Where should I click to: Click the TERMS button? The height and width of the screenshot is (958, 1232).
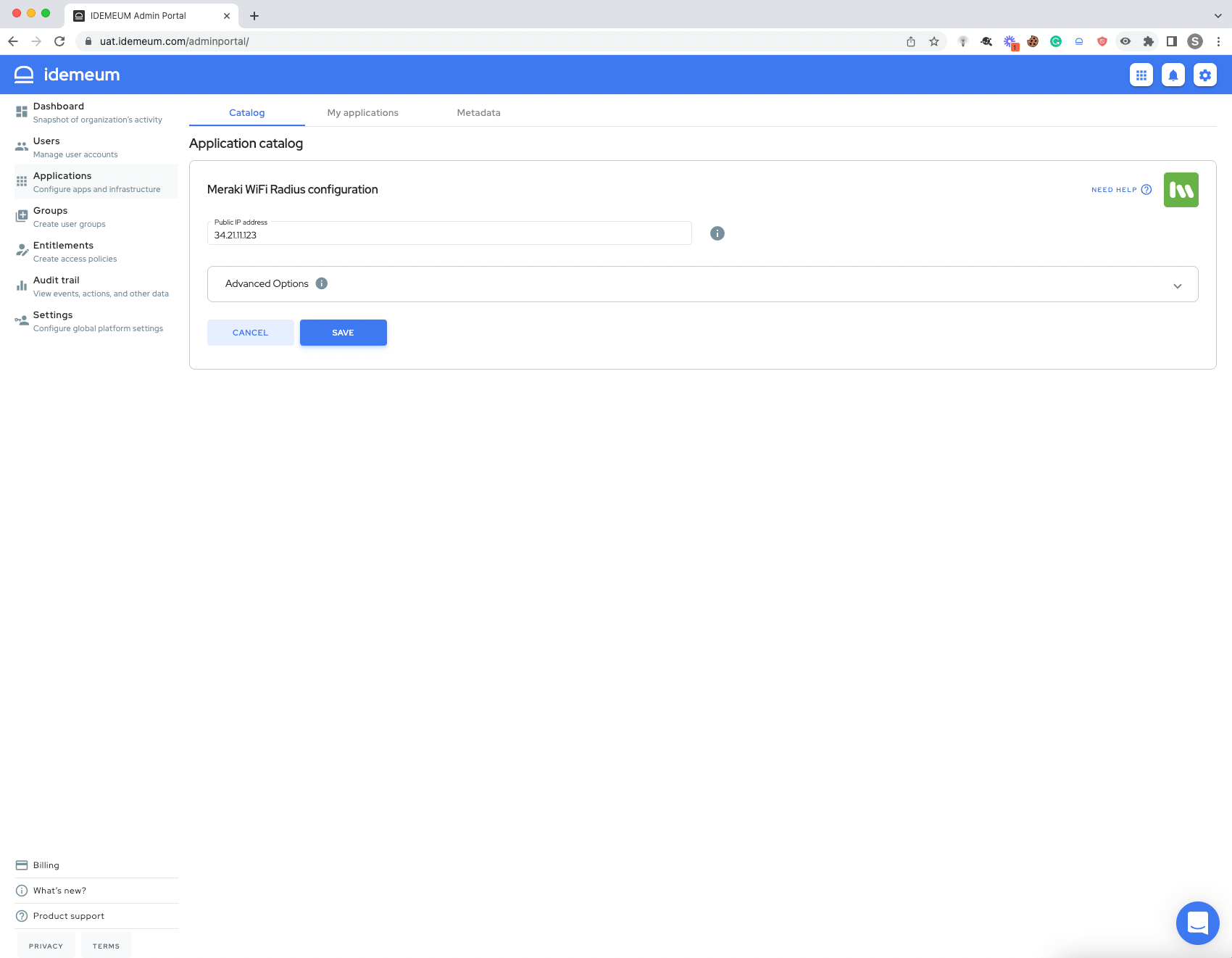[x=107, y=946]
